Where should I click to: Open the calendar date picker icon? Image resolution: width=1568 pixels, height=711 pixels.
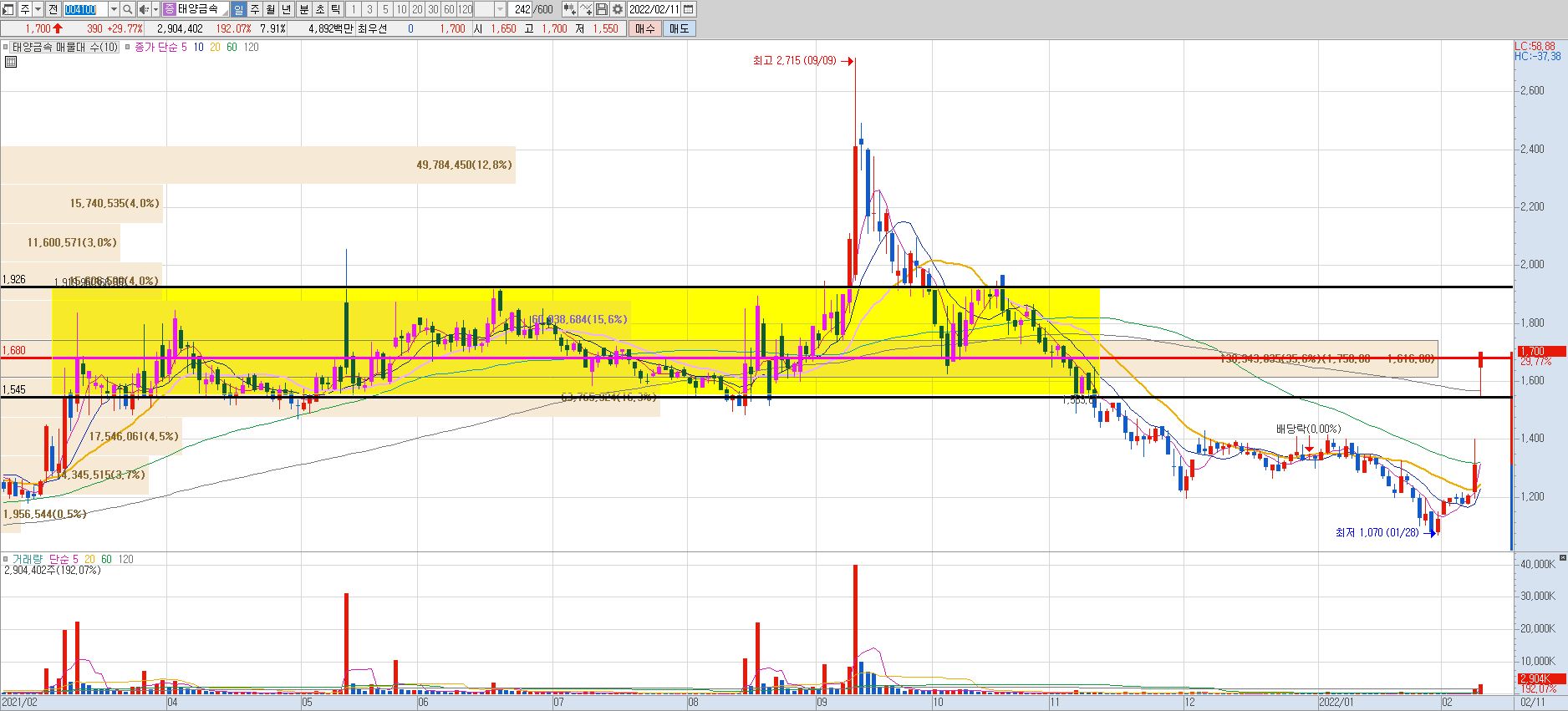point(688,9)
